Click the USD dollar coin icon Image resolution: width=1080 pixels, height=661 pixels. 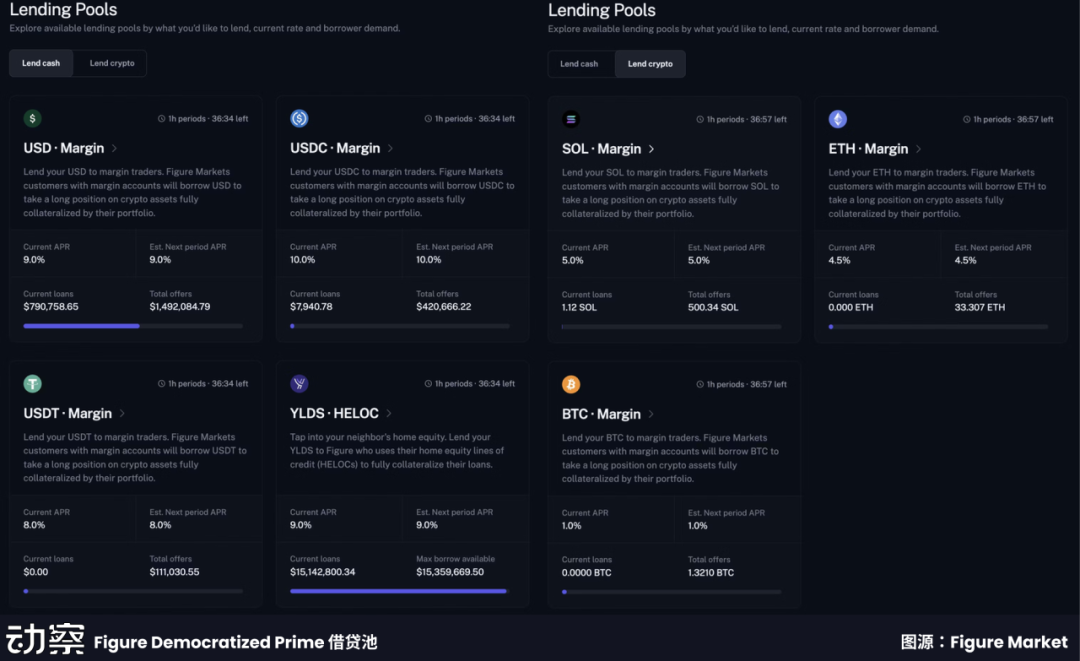tap(33, 119)
